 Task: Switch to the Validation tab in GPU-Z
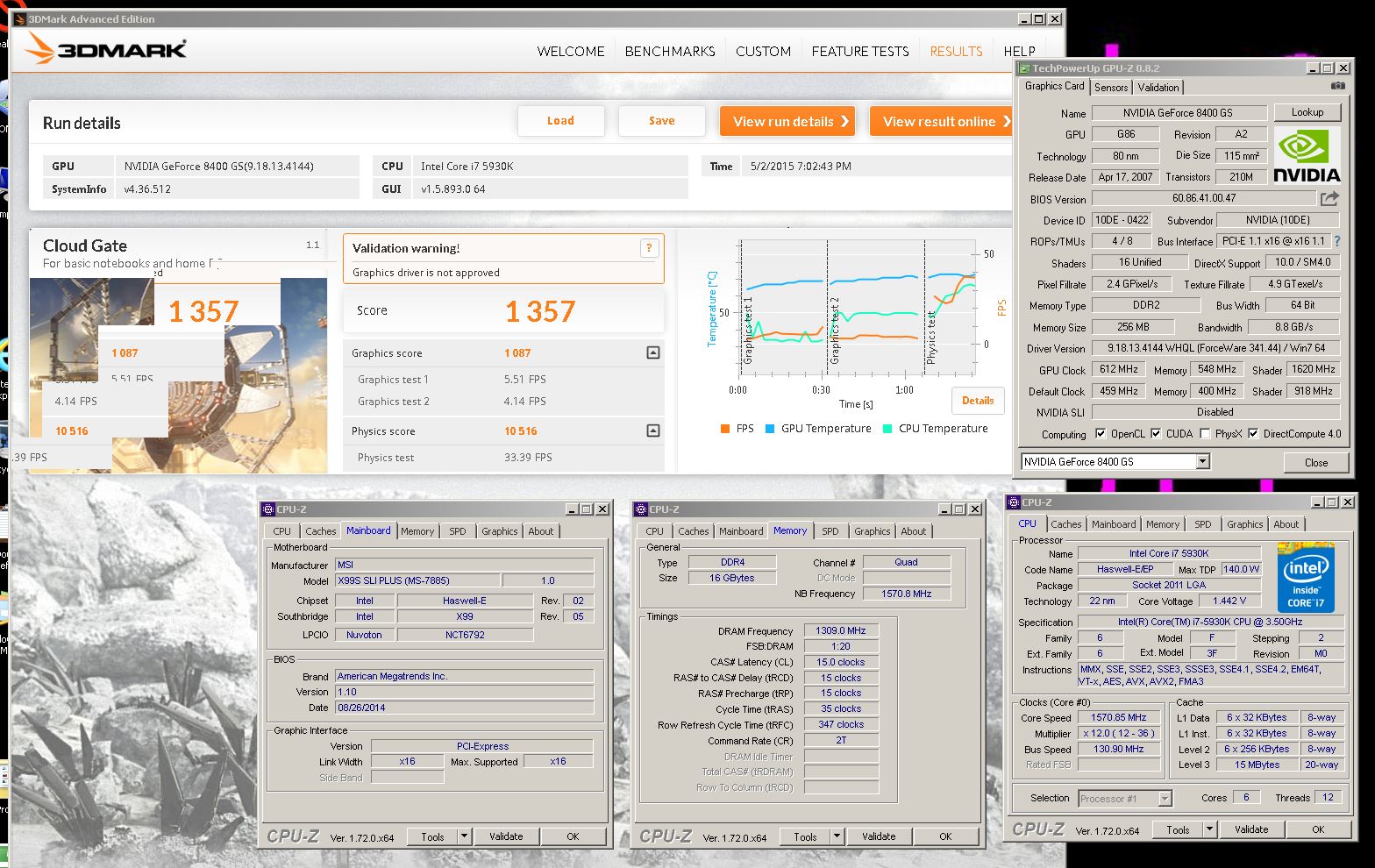click(x=1158, y=87)
